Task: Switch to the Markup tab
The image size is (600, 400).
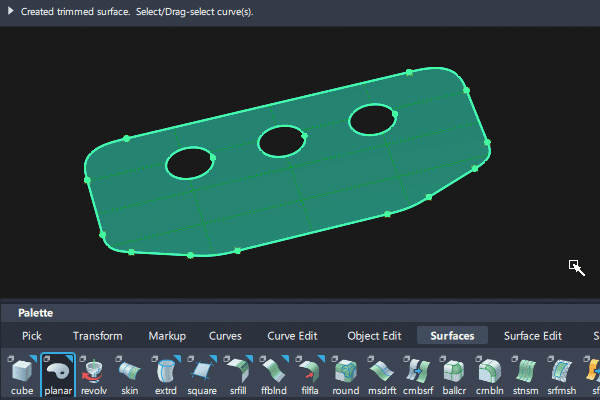Action: 167,336
